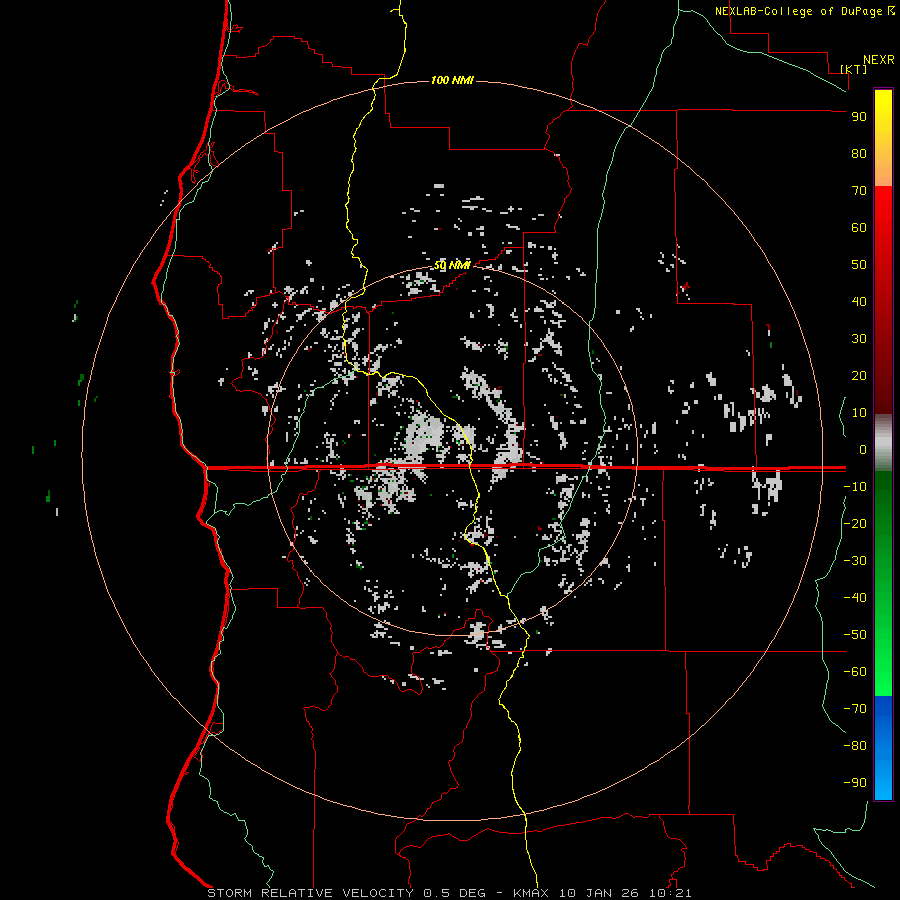900x900 pixels.
Task: Select the positive 10 scale label
Action: click(859, 413)
